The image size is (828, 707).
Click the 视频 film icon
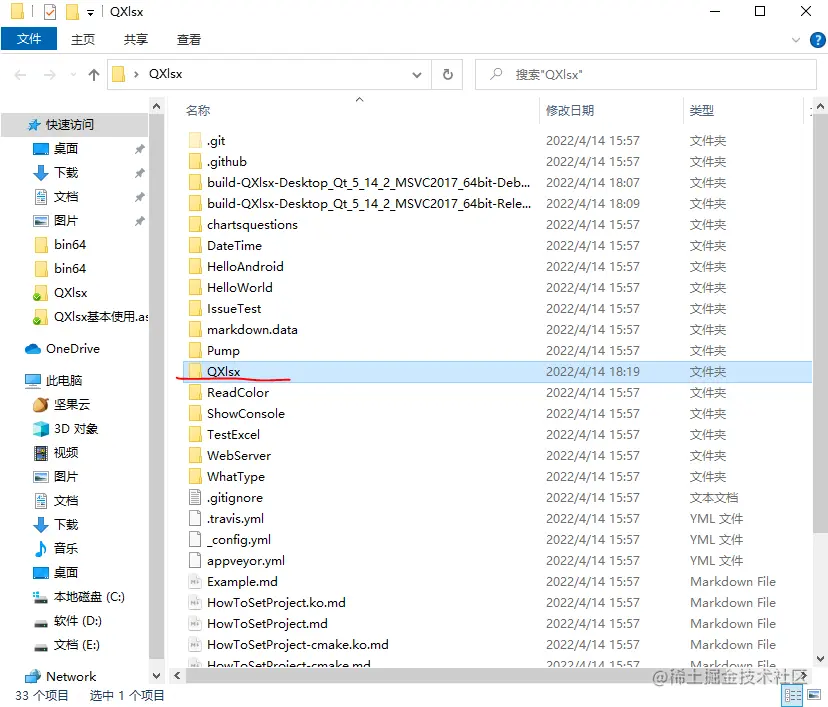[41, 453]
